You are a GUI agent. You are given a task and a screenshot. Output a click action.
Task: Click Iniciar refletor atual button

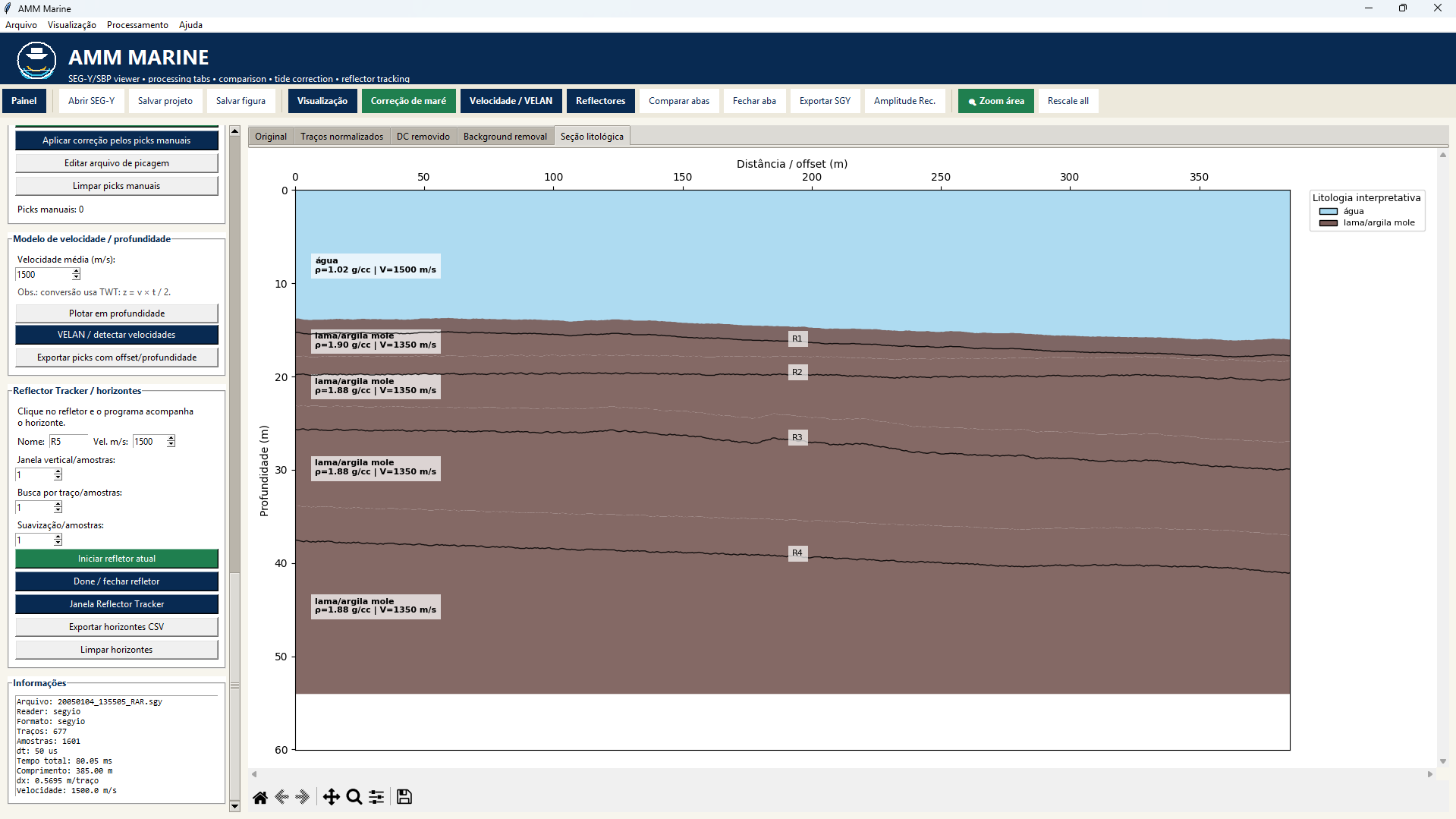[117, 559]
